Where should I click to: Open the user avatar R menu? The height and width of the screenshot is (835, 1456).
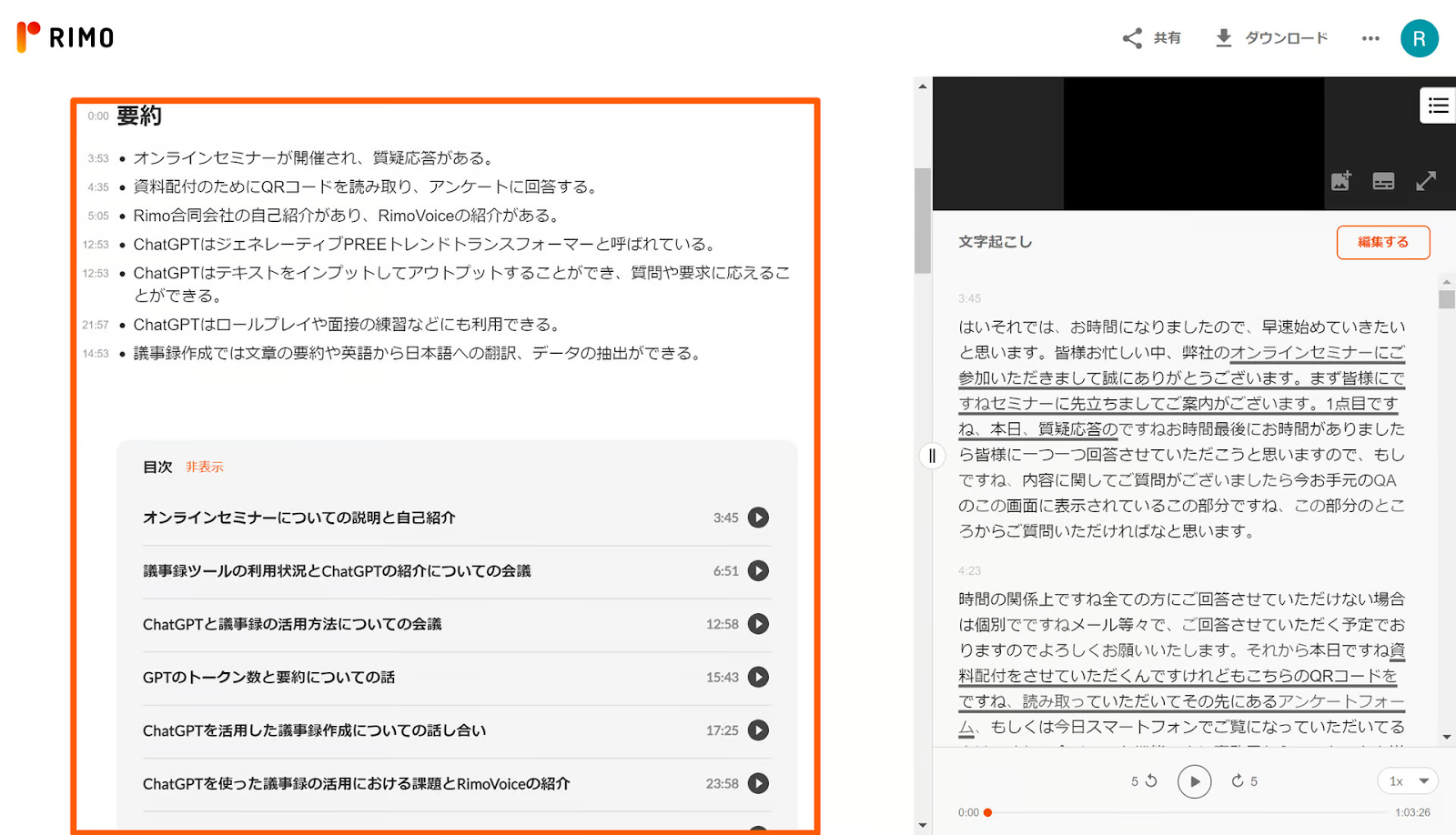[1419, 38]
